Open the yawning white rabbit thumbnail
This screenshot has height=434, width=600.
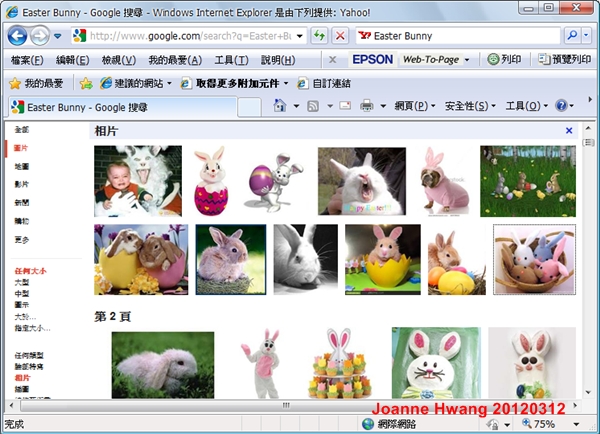pyautogui.click(x=362, y=181)
